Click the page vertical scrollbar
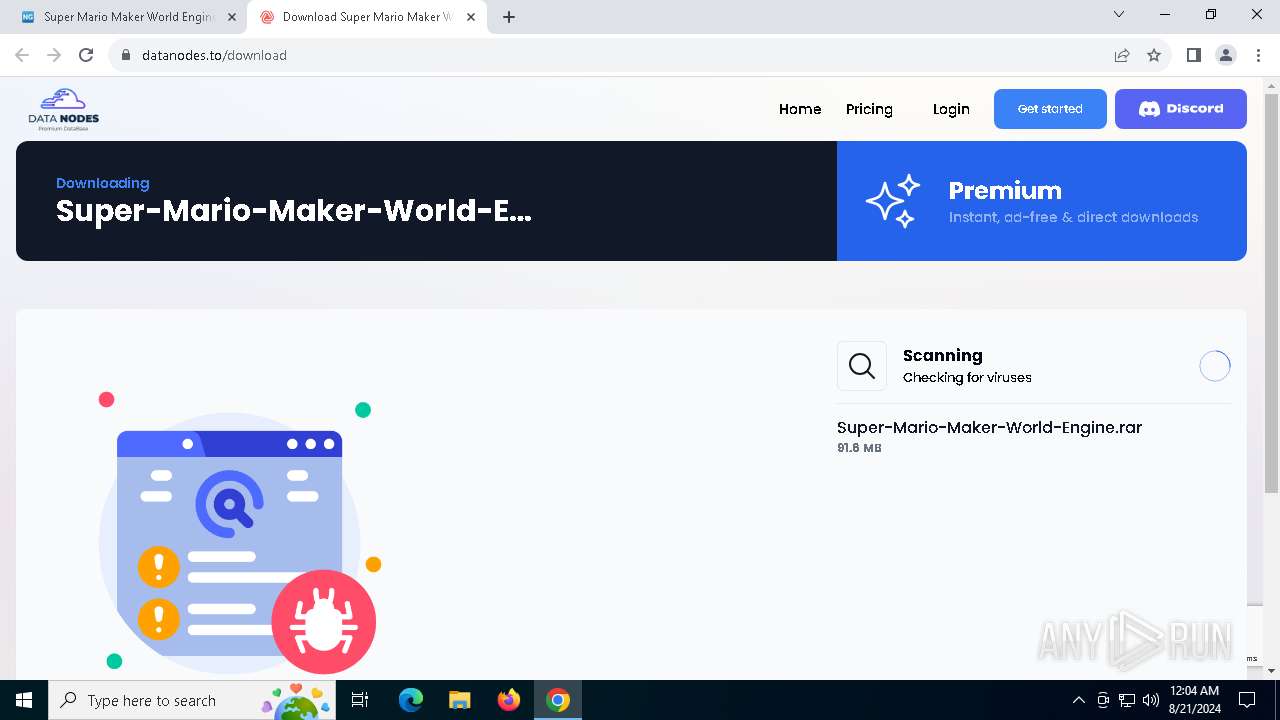Screen dimensions: 1280x720 pos(1271,293)
